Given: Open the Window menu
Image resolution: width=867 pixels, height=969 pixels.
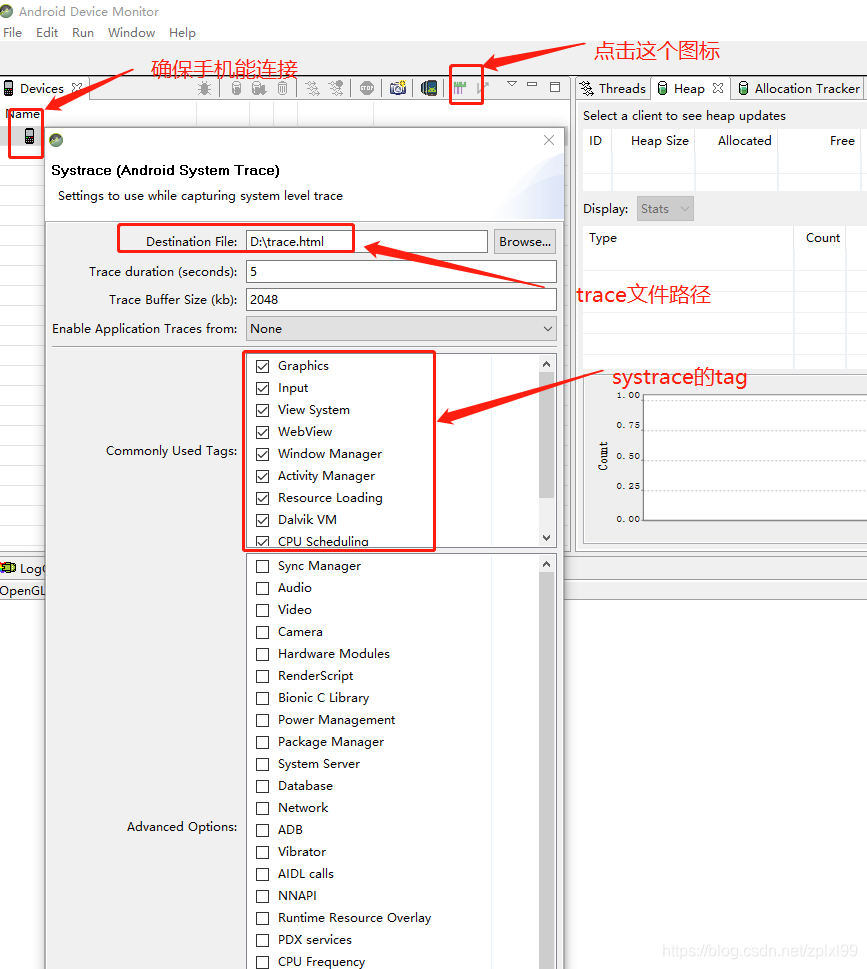Looking at the screenshot, I should (x=131, y=33).
